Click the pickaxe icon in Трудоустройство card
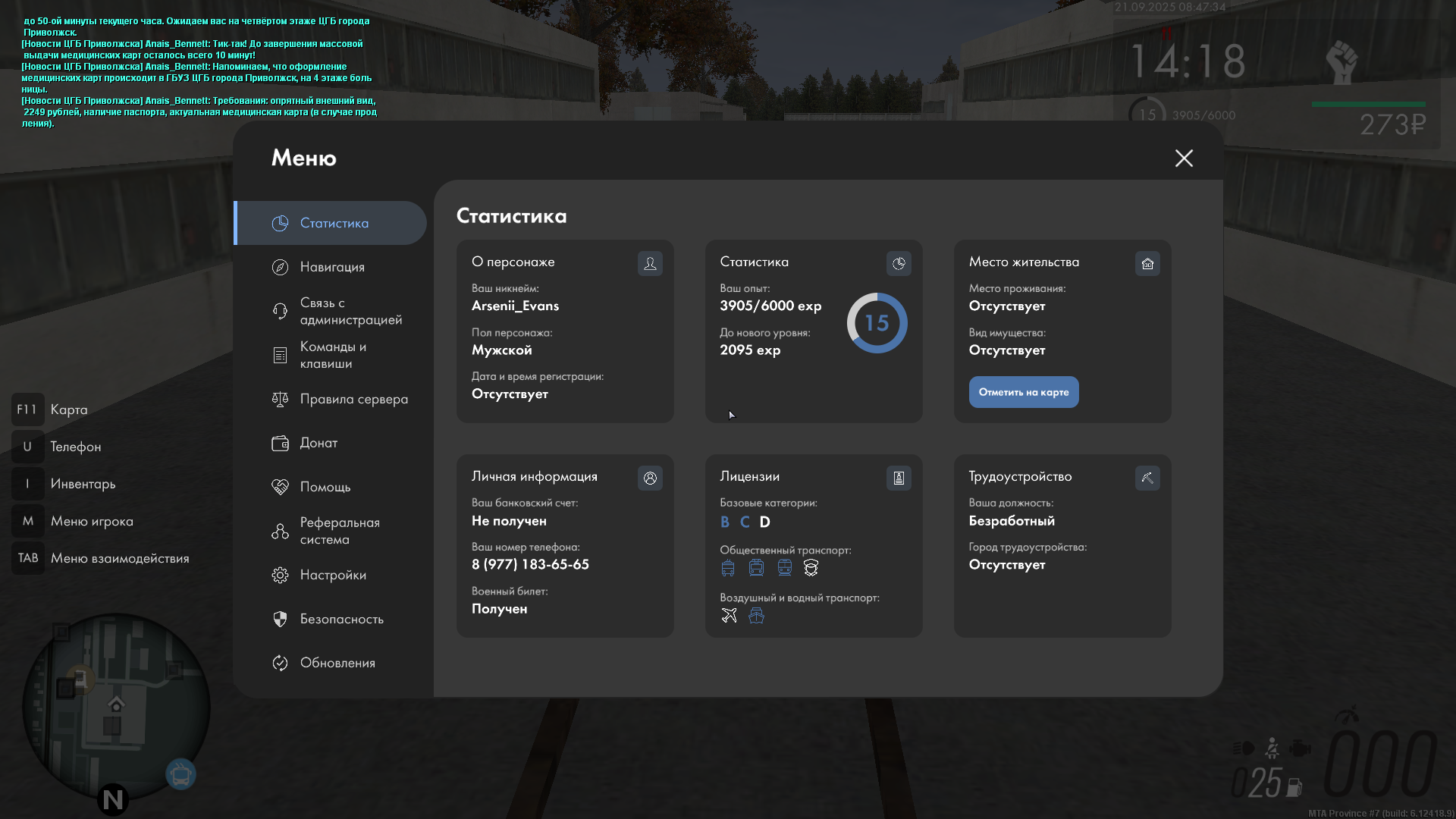The width and height of the screenshot is (1456, 819). click(x=1147, y=479)
